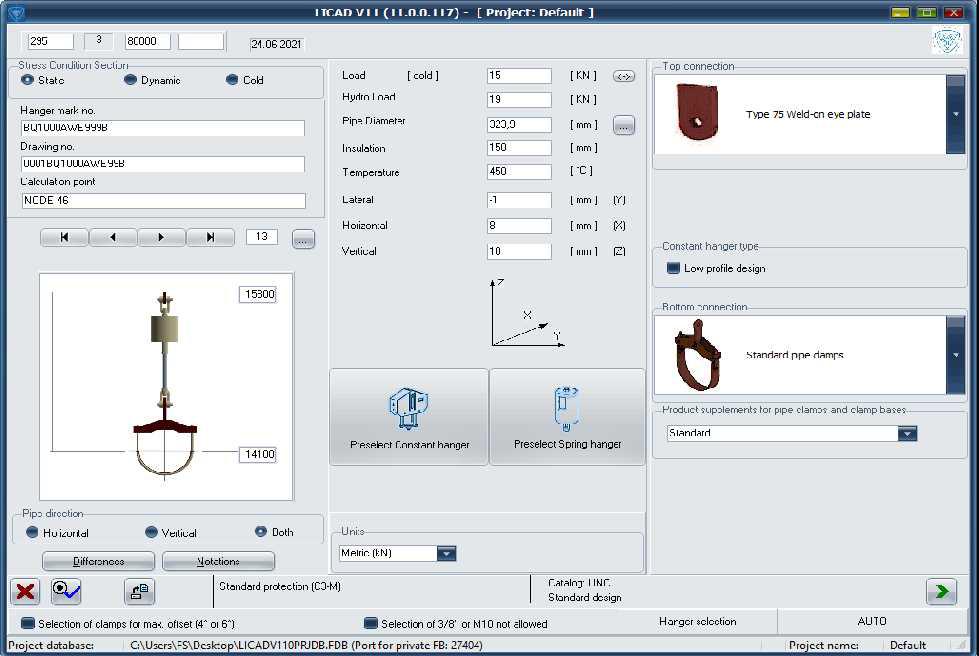Toggle Low profile design checkbox
This screenshot has height=656, width=979.
[673, 268]
